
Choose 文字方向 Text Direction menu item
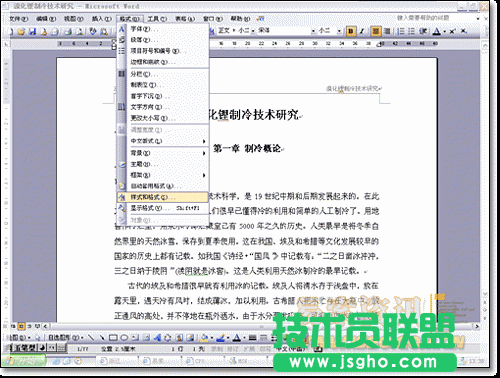click(x=163, y=107)
